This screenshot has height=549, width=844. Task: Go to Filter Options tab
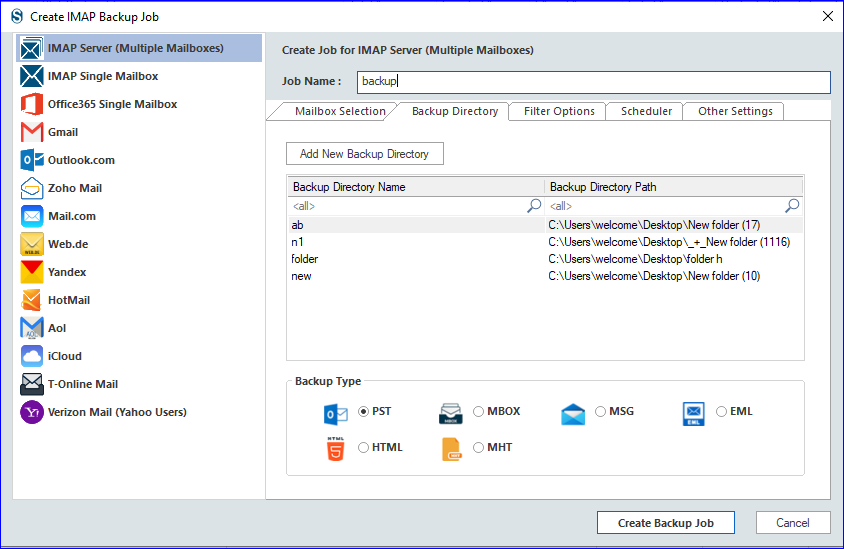tap(559, 111)
